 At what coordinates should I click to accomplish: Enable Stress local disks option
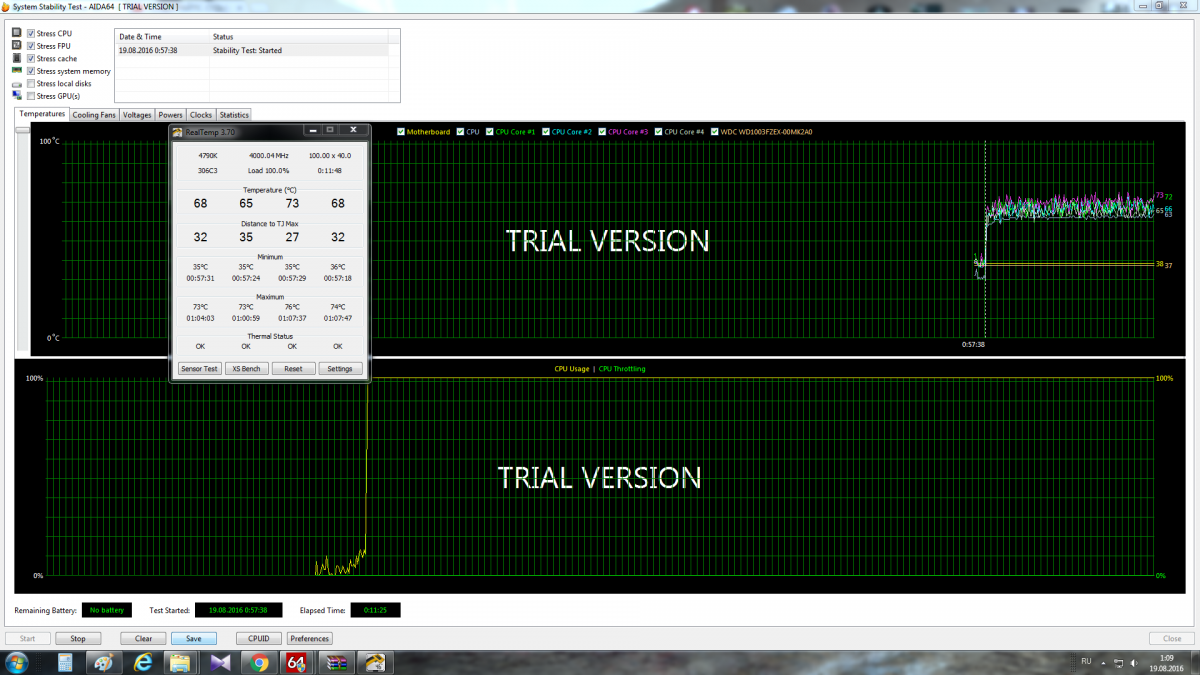click(31, 84)
